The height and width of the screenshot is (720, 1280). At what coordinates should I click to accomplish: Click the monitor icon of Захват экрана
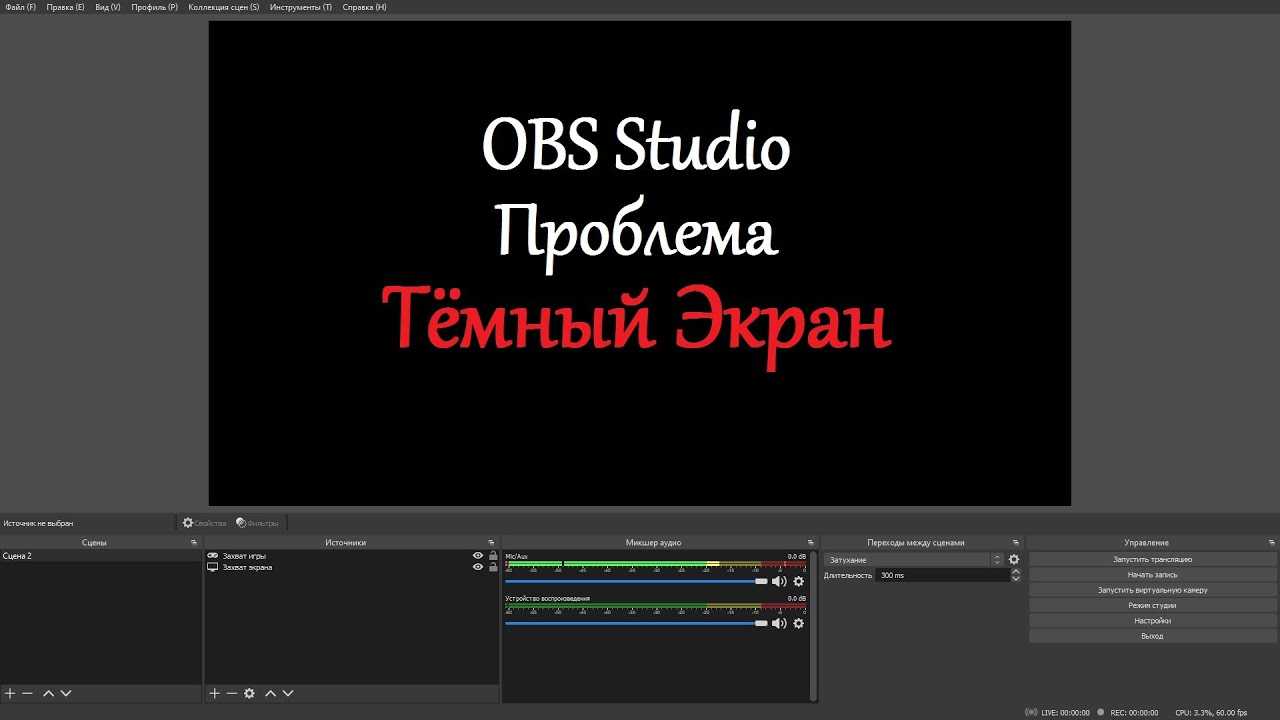212,567
